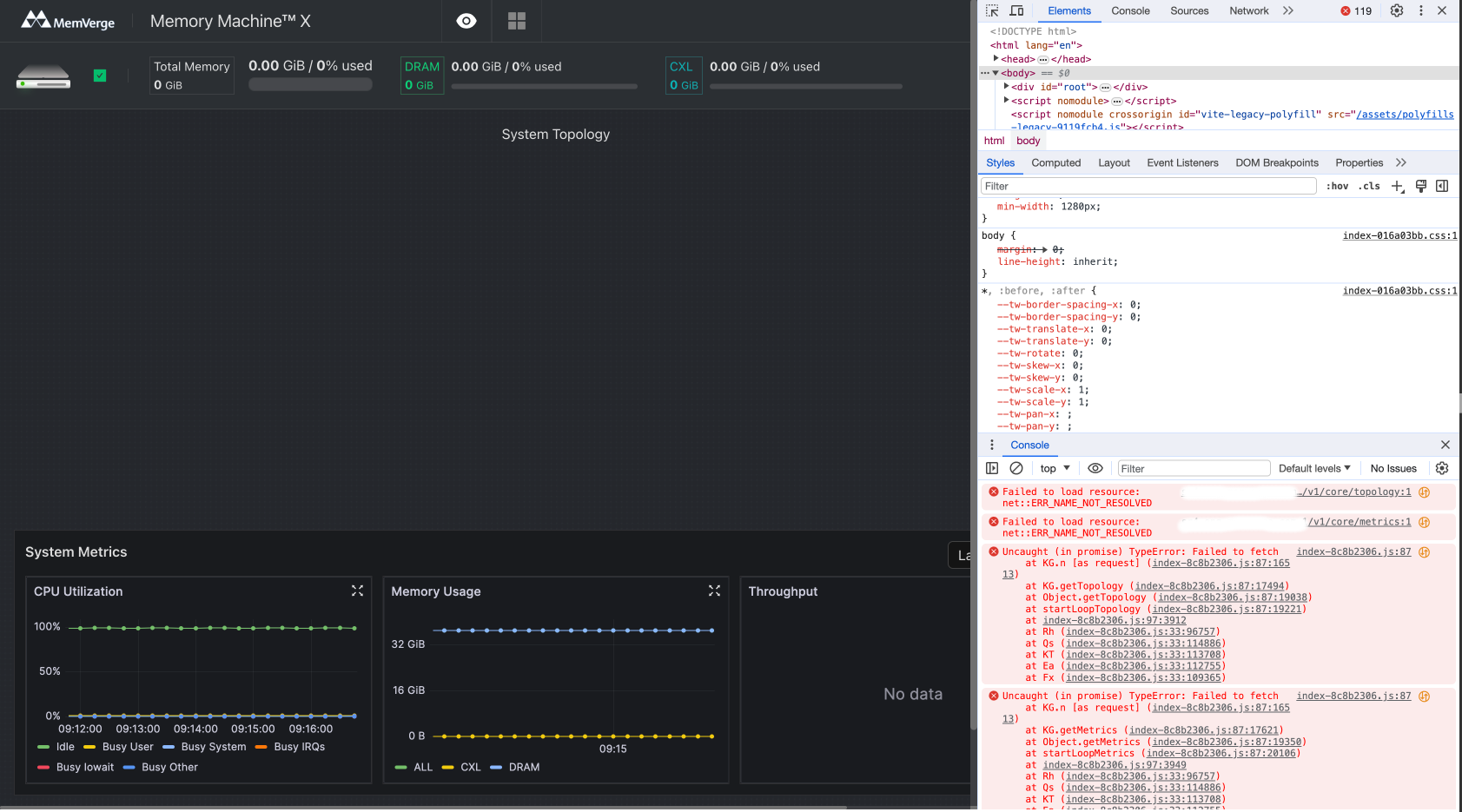Click the Total Memory usage progress bar
Image resolution: width=1462 pixels, height=812 pixels.
pyautogui.click(x=310, y=84)
